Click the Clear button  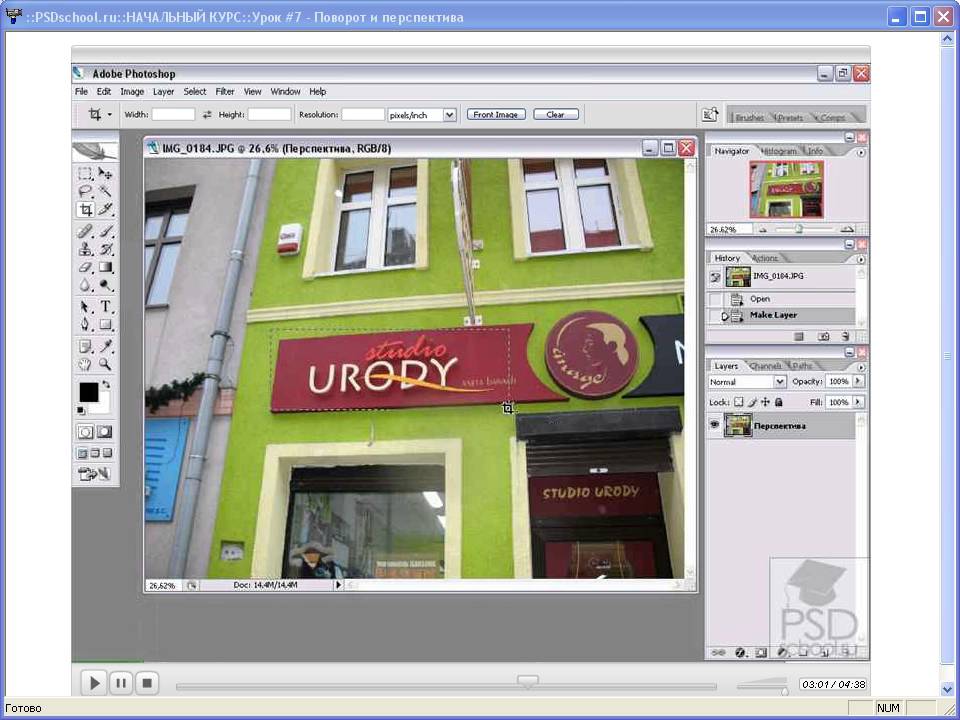[556, 114]
